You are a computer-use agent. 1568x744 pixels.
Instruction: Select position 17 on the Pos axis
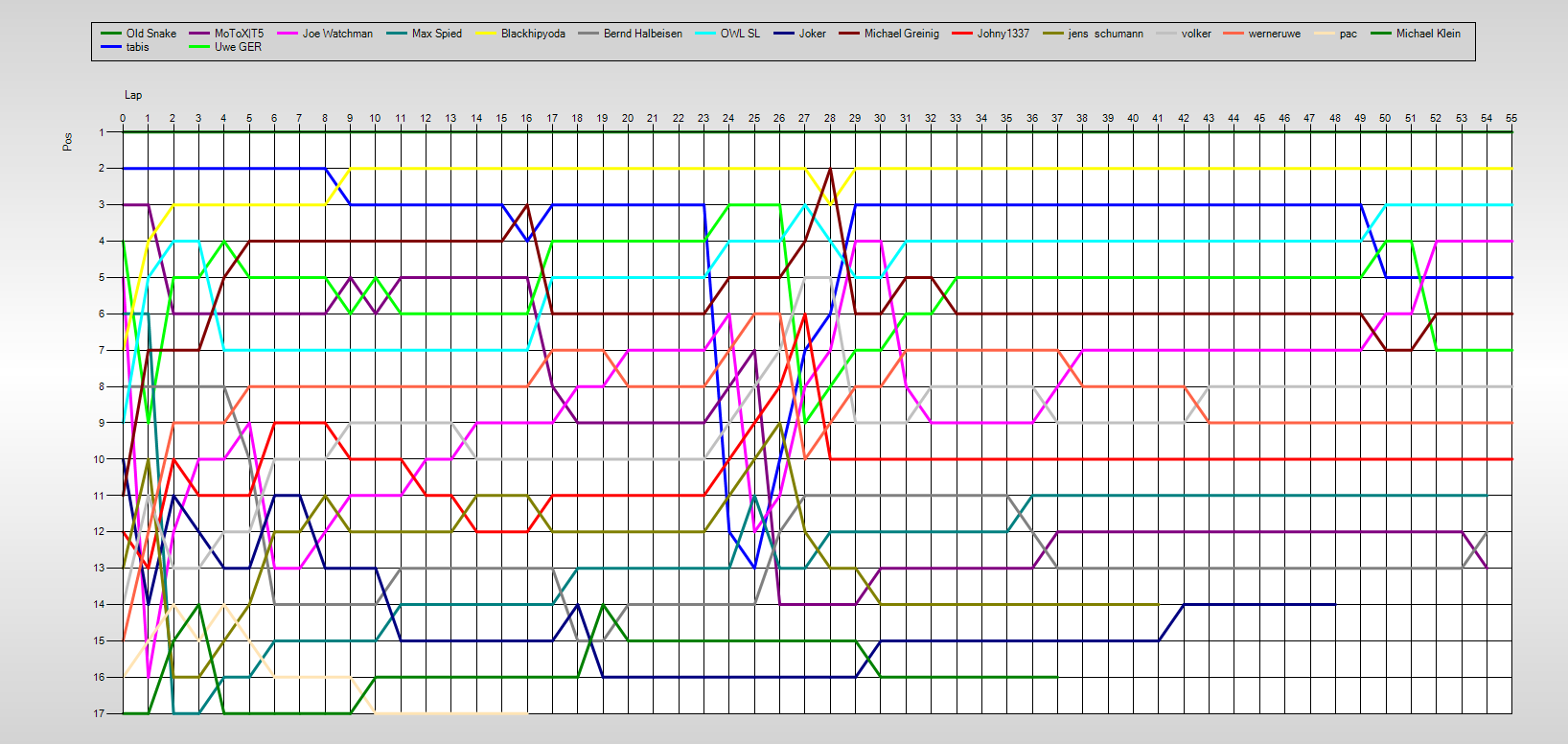pos(99,713)
